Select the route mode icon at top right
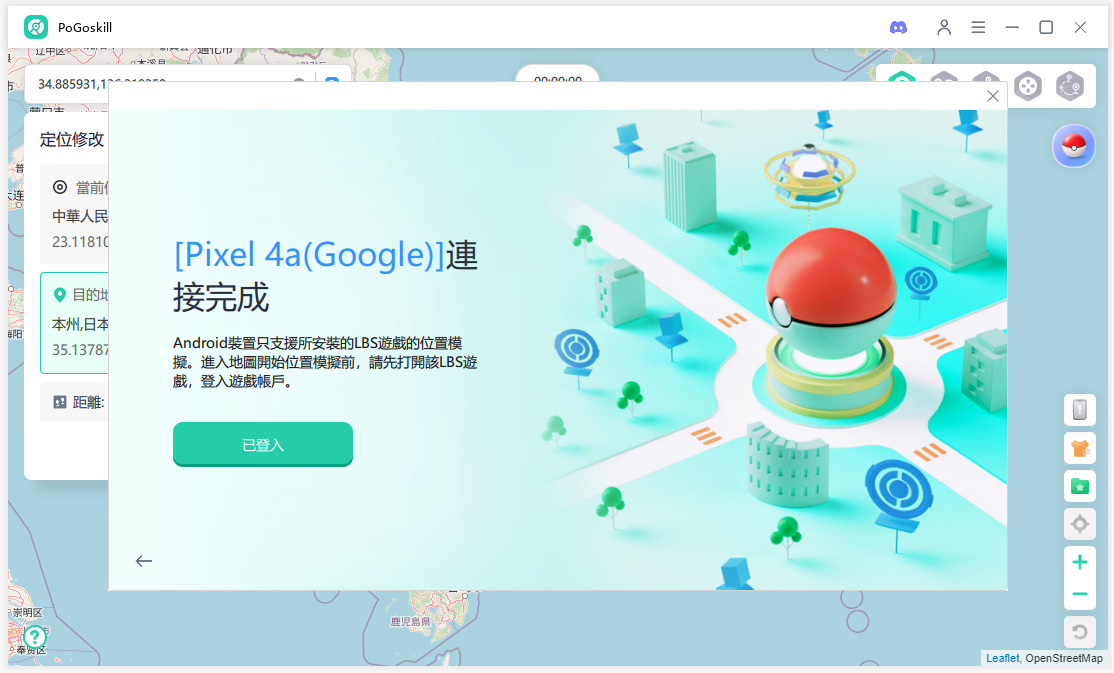This screenshot has height=673, width=1114. click(x=1070, y=87)
